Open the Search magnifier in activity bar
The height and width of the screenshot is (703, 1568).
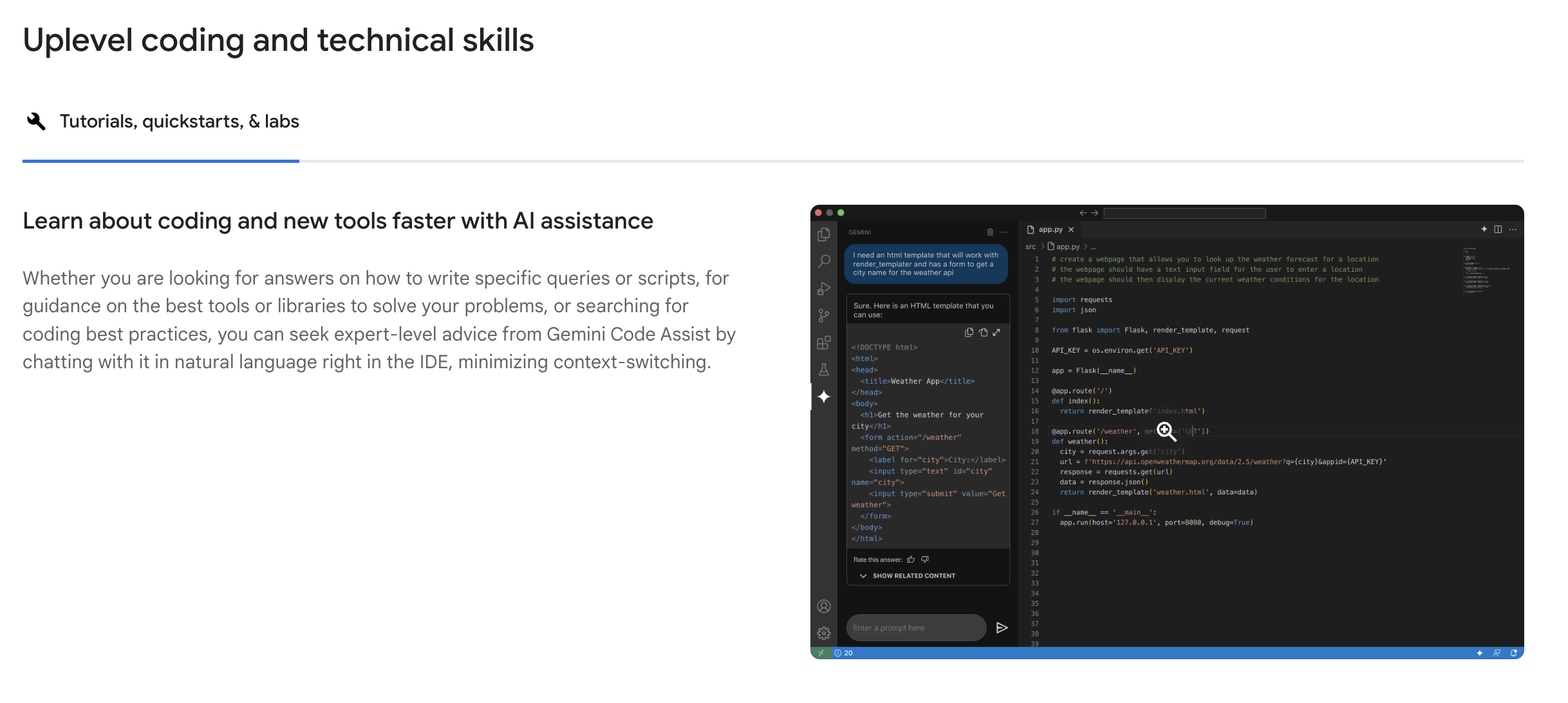[x=823, y=261]
